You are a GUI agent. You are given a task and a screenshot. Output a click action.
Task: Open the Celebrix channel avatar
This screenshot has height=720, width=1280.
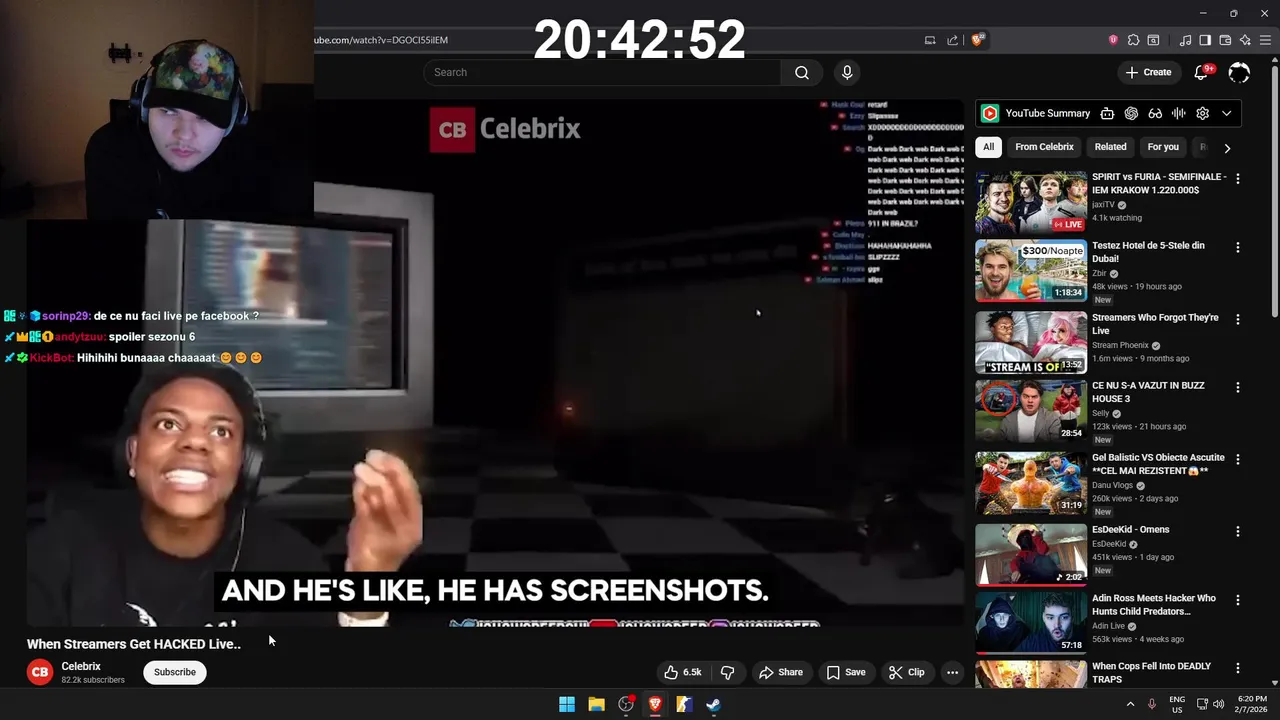40,672
